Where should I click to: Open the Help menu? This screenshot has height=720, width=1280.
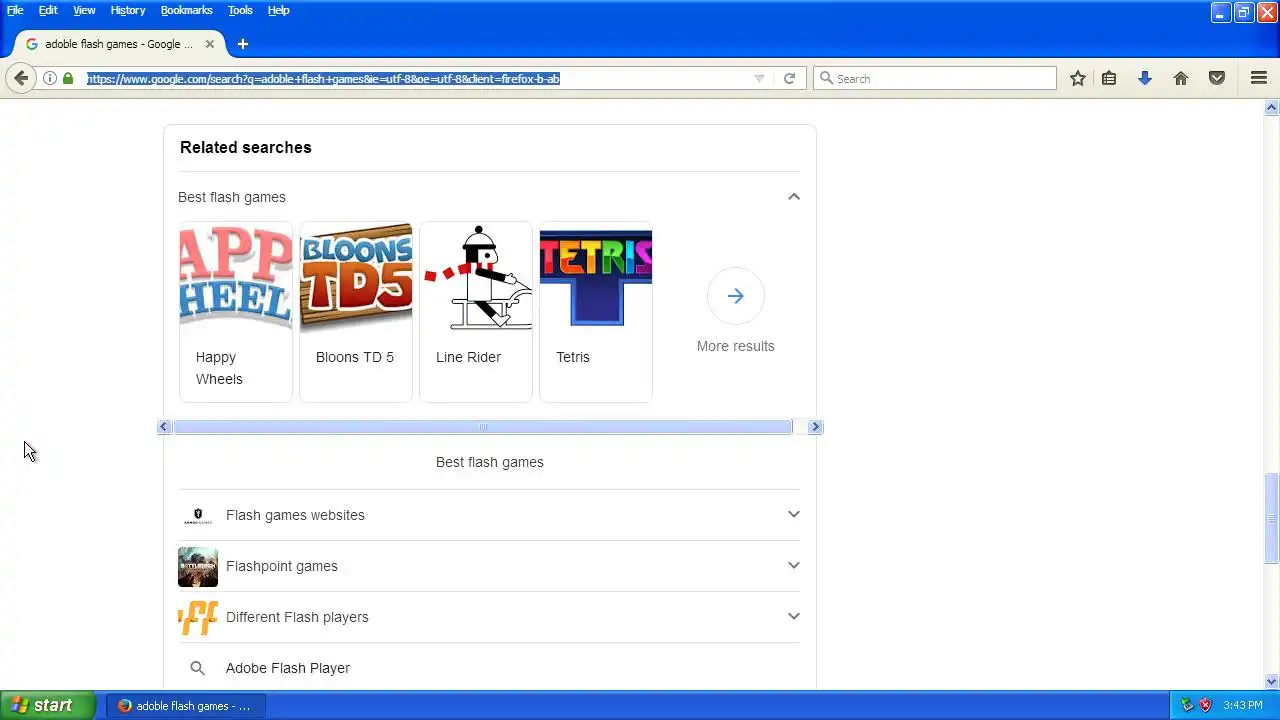click(279, 10)
